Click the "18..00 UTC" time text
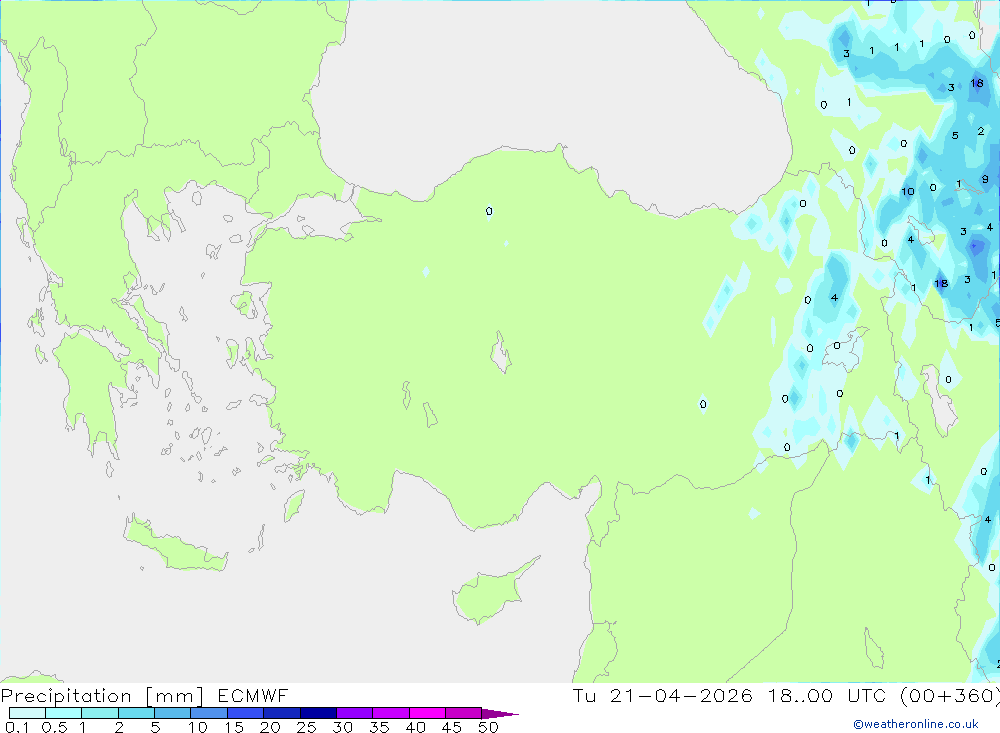 pyautogui.click(x=827, y=695)
